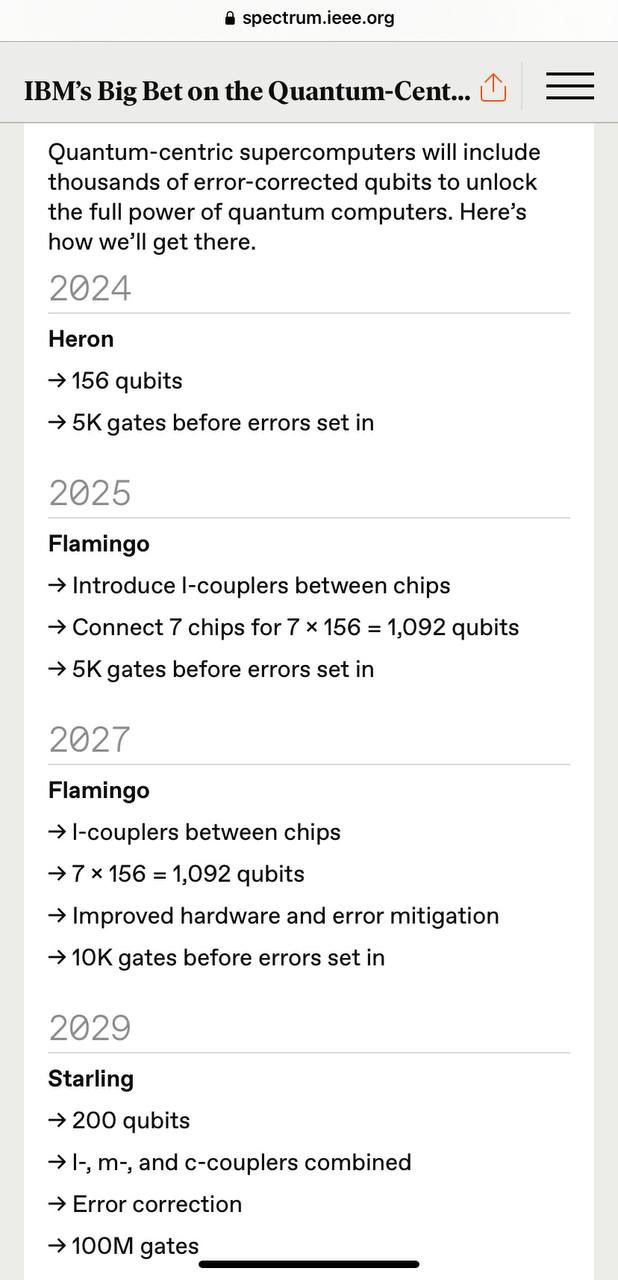Image resolution: width=618 pixels, height=1280 pixels.
Task: Tap the Heron processor name
Action: pyautogui.click(x=81, y=339)
